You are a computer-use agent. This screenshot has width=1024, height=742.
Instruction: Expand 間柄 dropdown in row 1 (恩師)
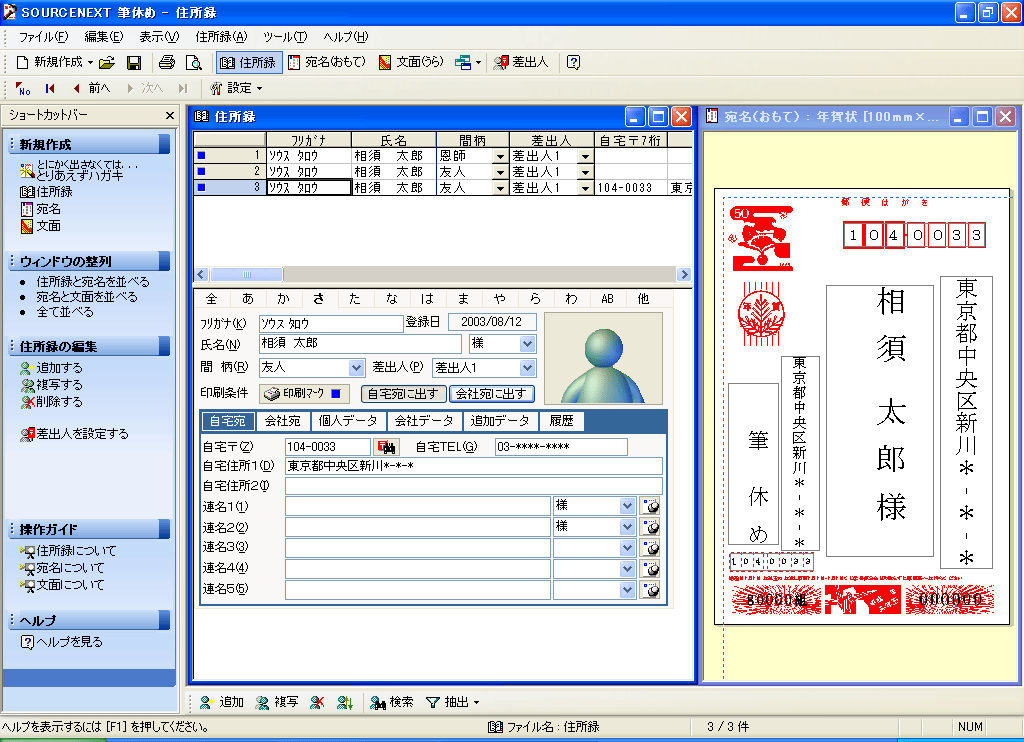coord(500,156)
